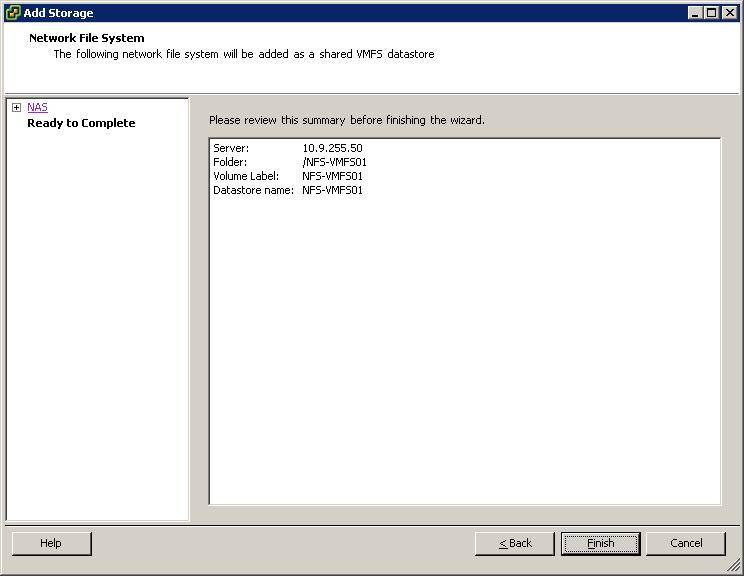The width and height of the screenshot is (744, 576).
Task: Click the Folder value /NFS-VMFS01
Action: (334, 162)
